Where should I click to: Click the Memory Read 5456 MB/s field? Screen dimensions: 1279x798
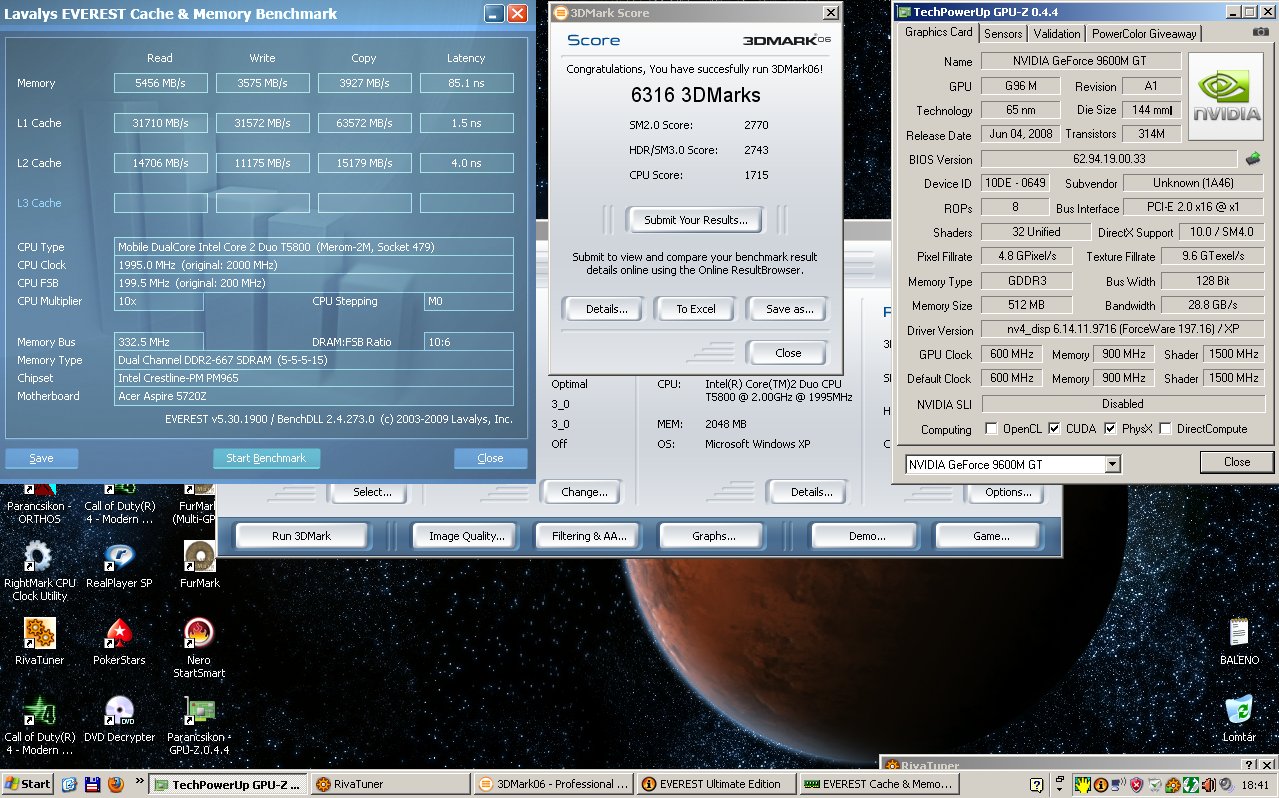[x=160, y=83]
